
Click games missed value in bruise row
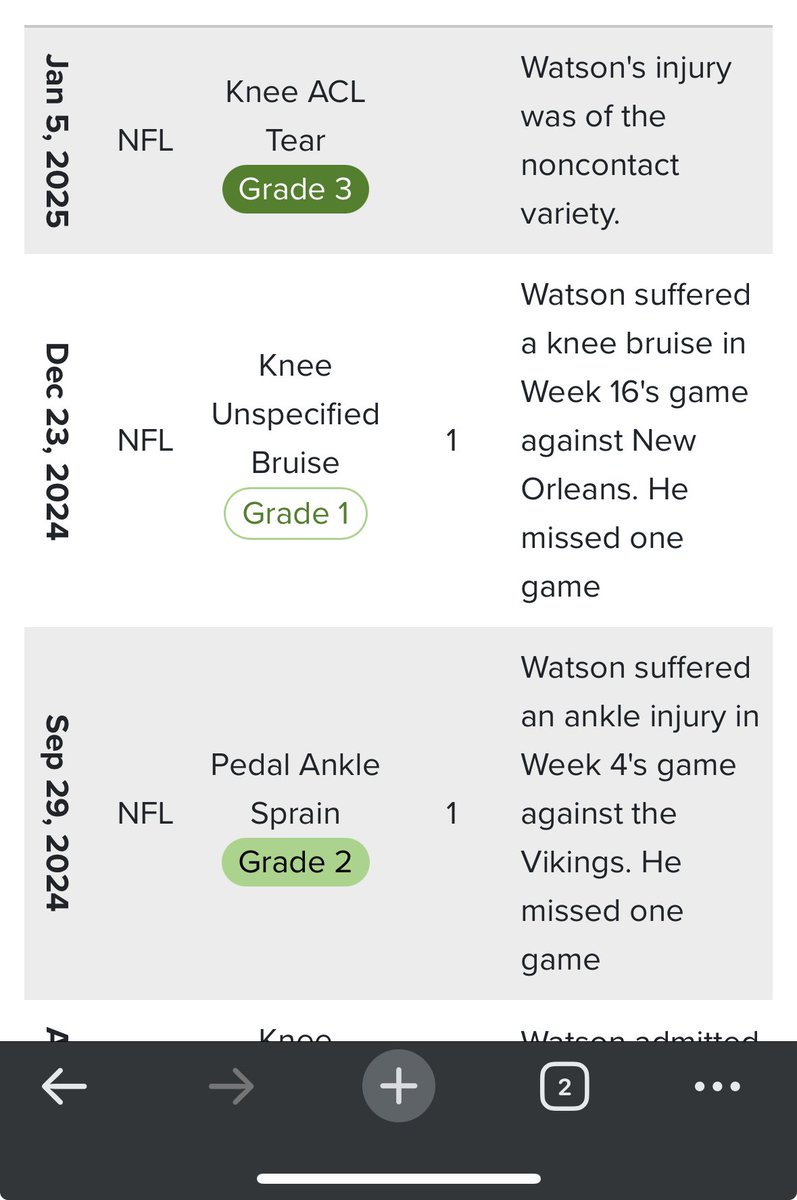(x=451, y=440)
